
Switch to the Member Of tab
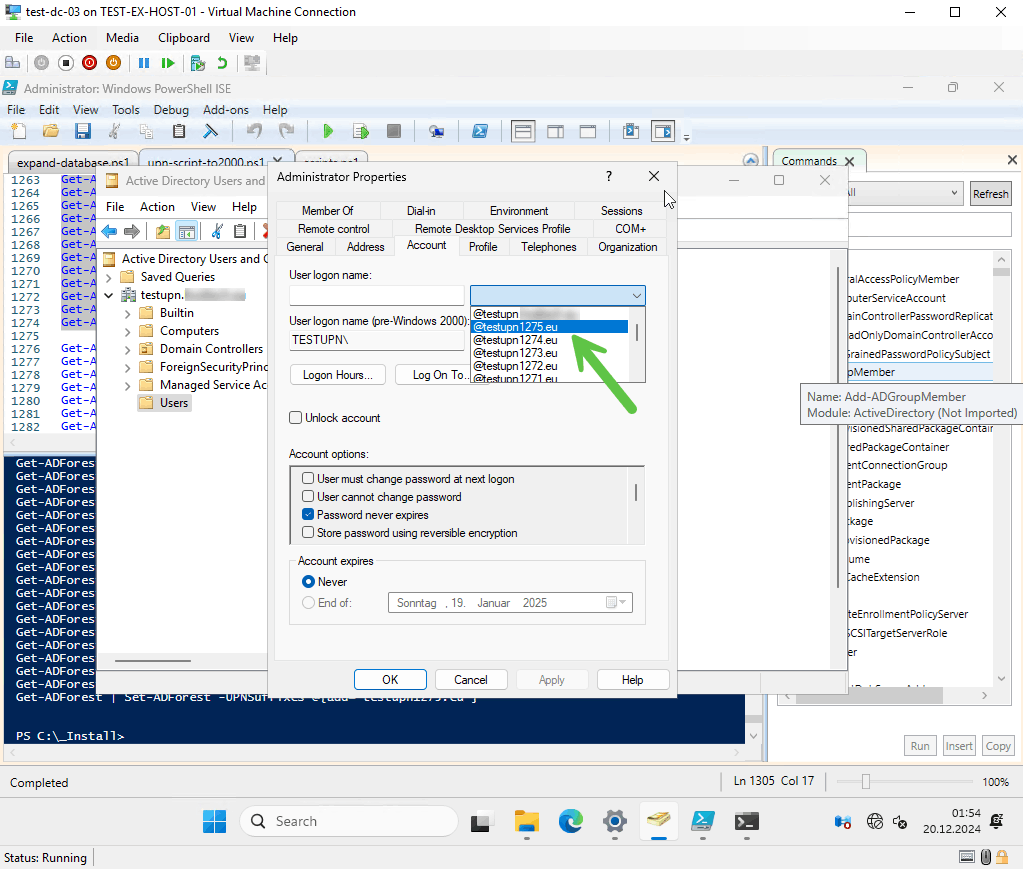[327, 211]
